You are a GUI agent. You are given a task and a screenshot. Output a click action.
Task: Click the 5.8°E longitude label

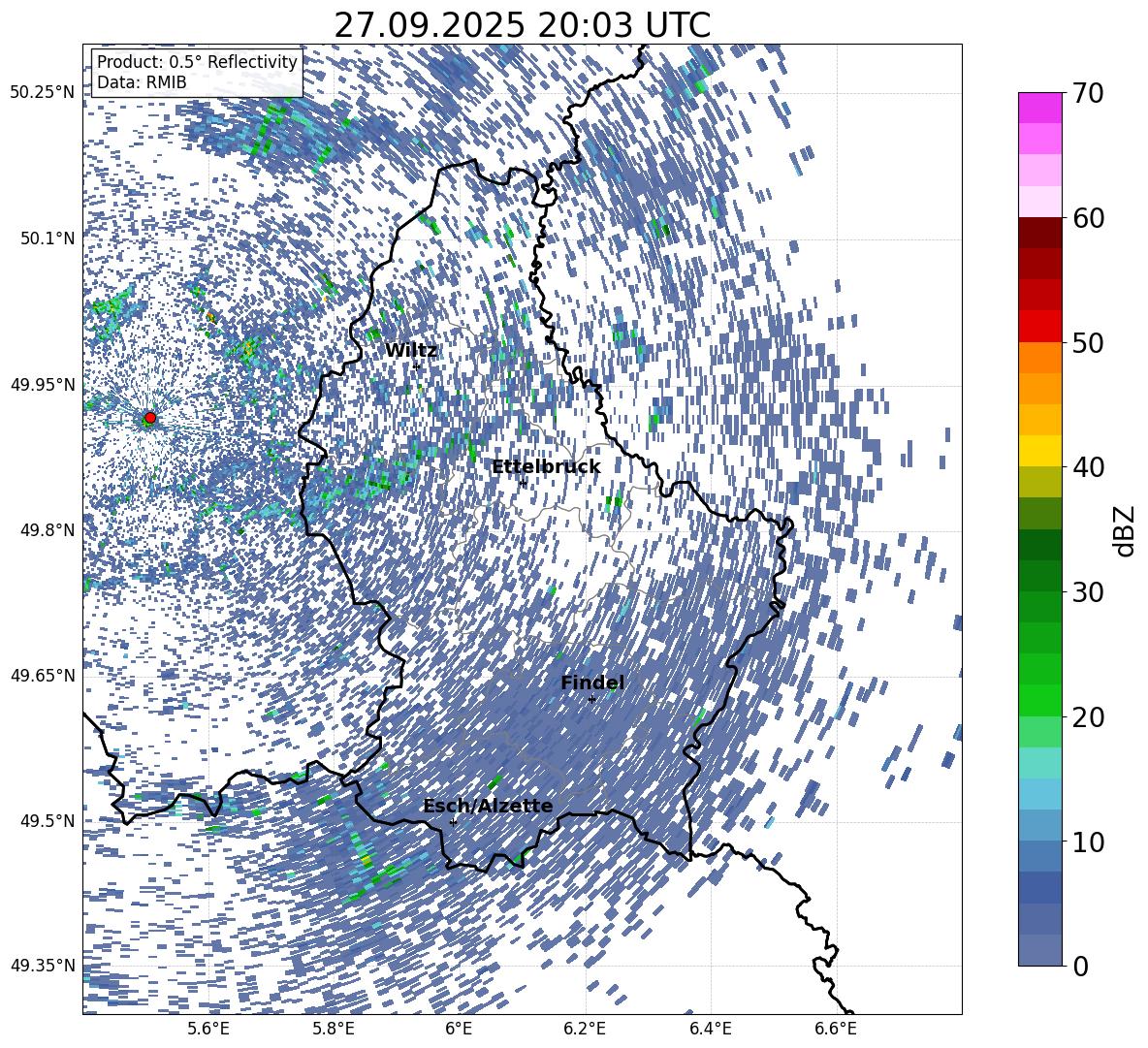click(334, 1029)
